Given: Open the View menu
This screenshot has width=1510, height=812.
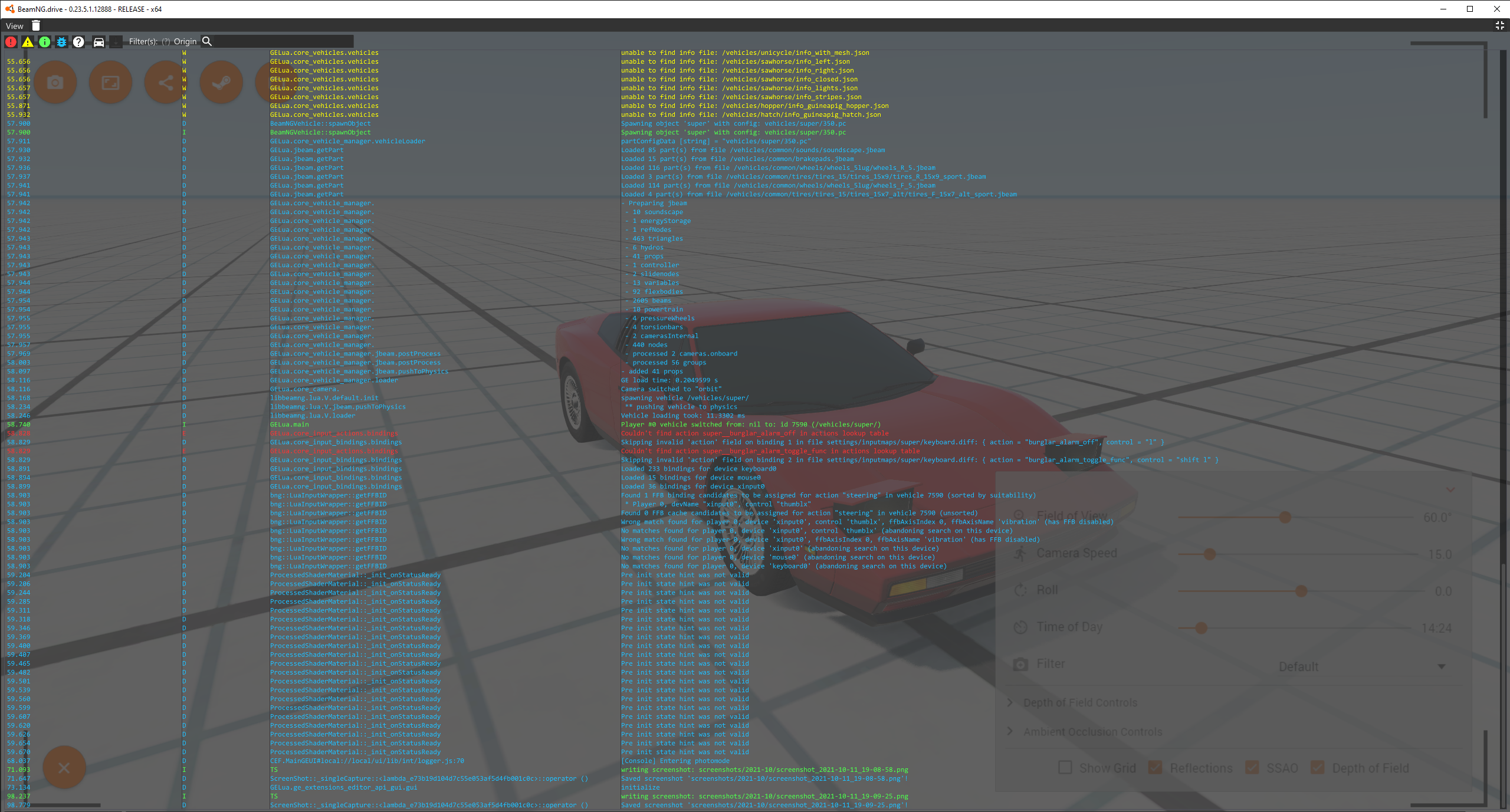Looking at the screenshot, I should tap(14, 26).
